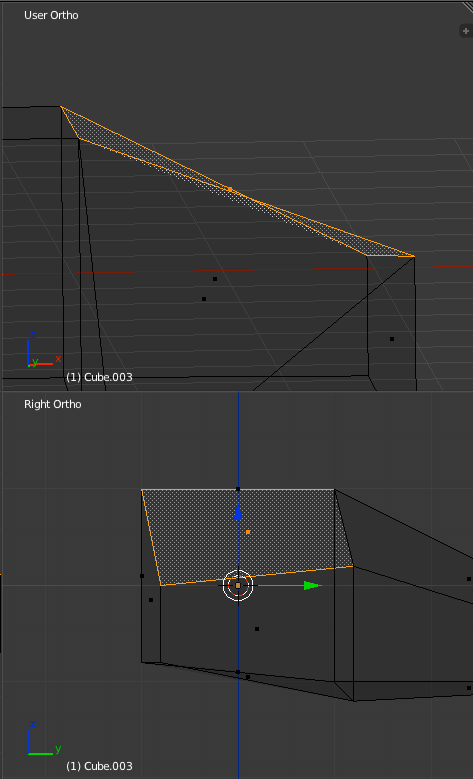Click the white manipulator center circle
This screenshot has width=473, height=779.
pyautogui.click(x=238, y=586)
